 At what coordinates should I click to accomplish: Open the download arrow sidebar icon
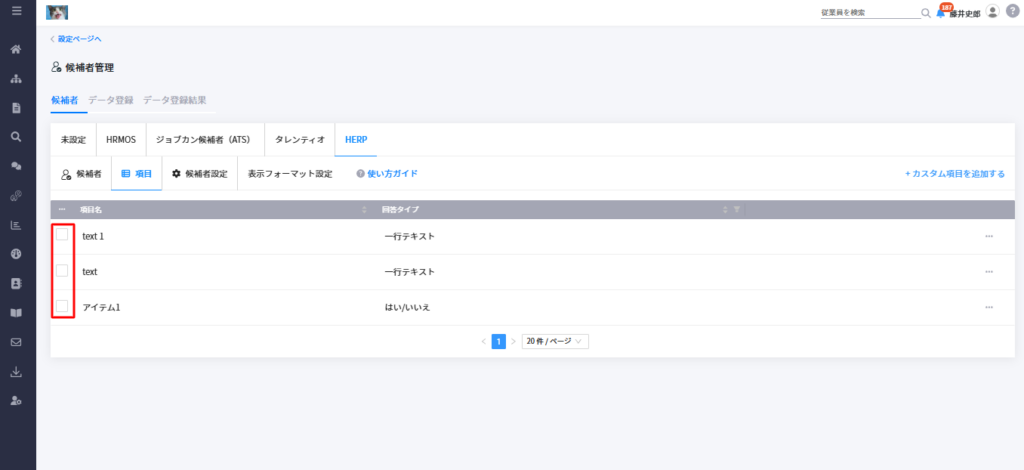coord(16,372)
